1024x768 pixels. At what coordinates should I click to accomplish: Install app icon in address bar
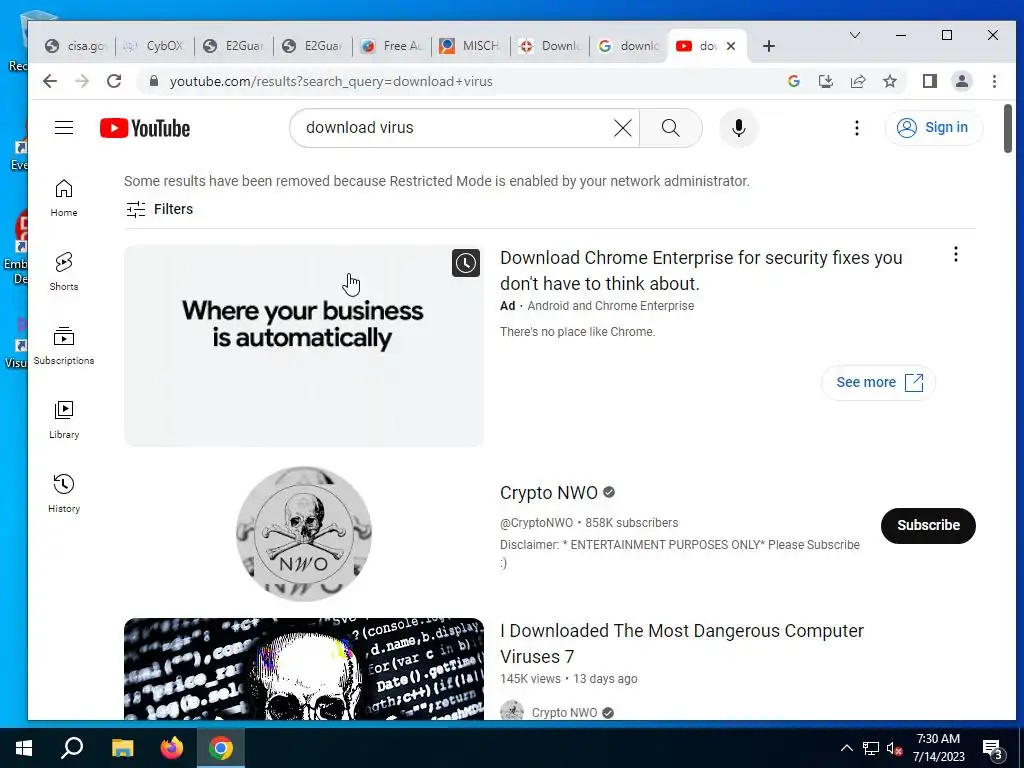click(x=825, y=82)
